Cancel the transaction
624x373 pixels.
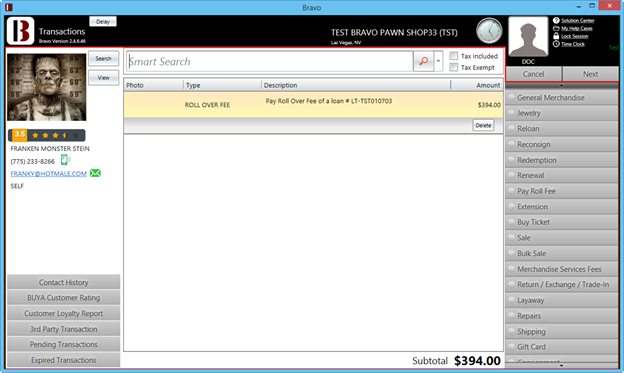[533, 74]
